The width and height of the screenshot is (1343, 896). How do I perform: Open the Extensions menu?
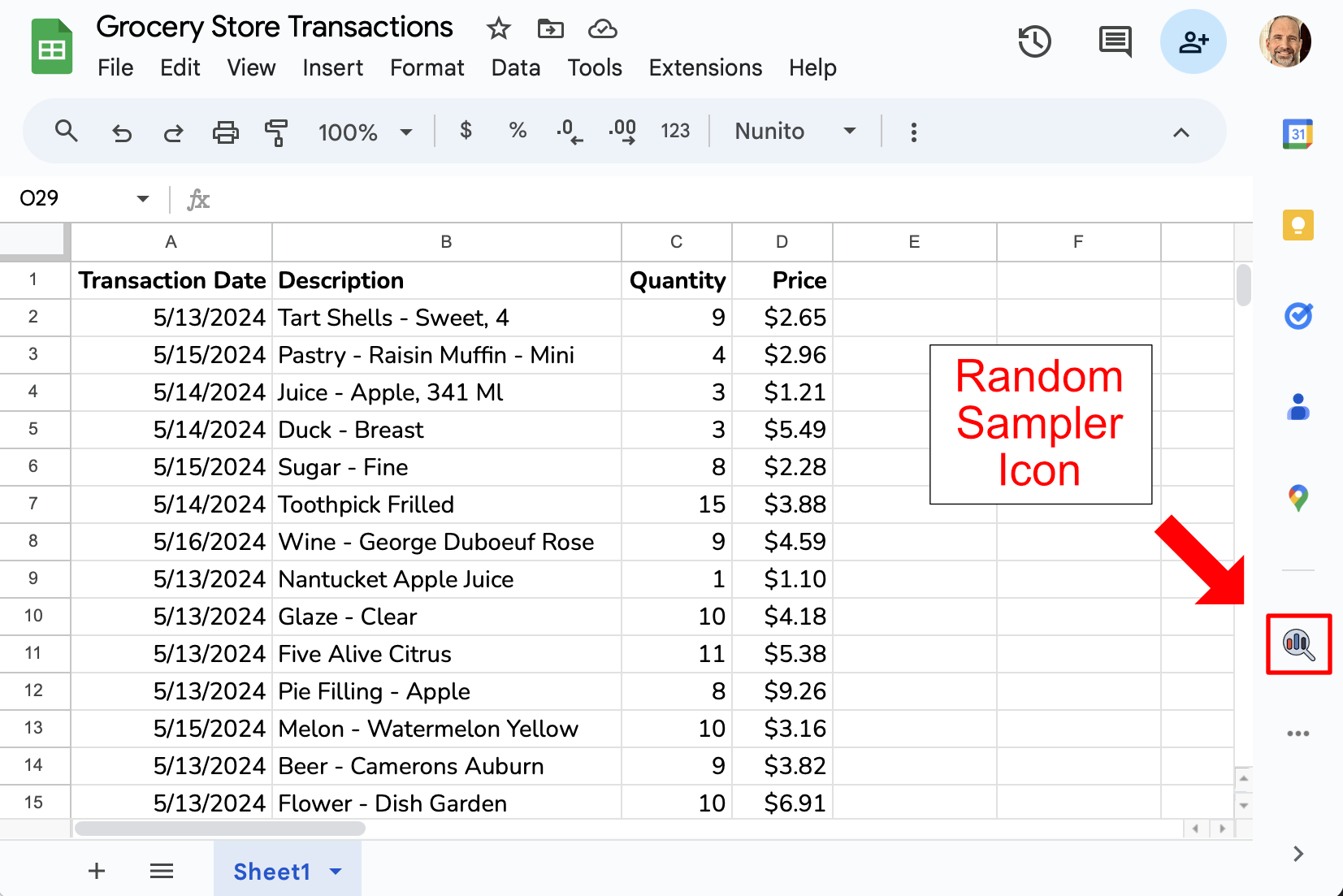tap(704, 68)
